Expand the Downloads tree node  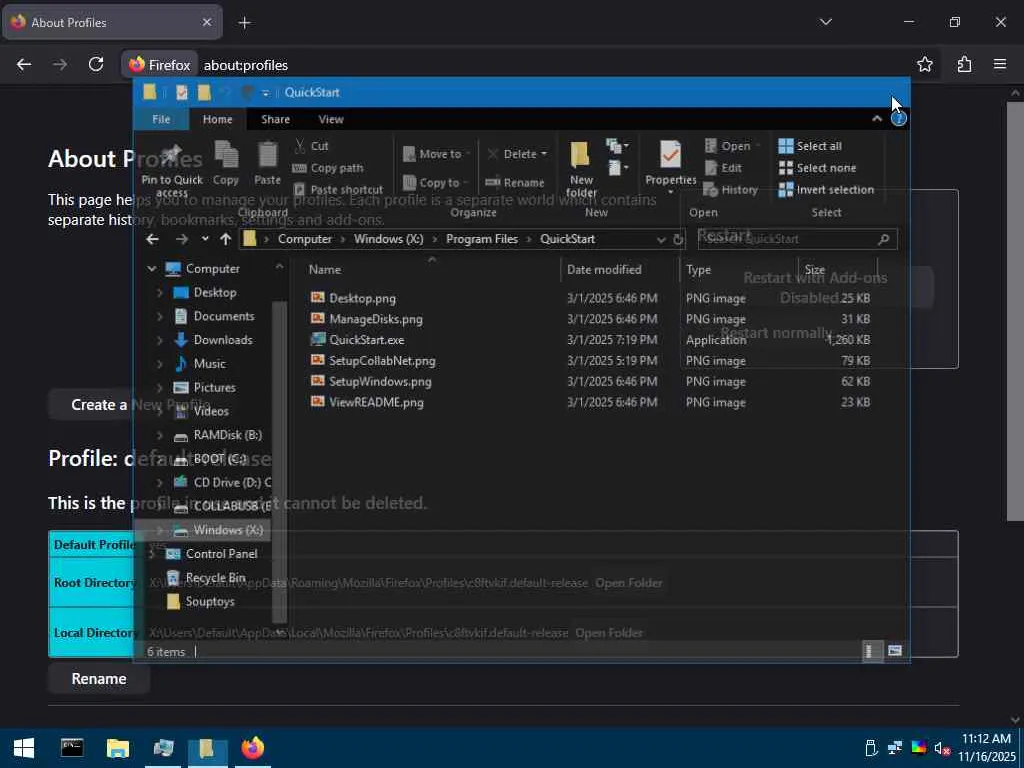point(160,340)
